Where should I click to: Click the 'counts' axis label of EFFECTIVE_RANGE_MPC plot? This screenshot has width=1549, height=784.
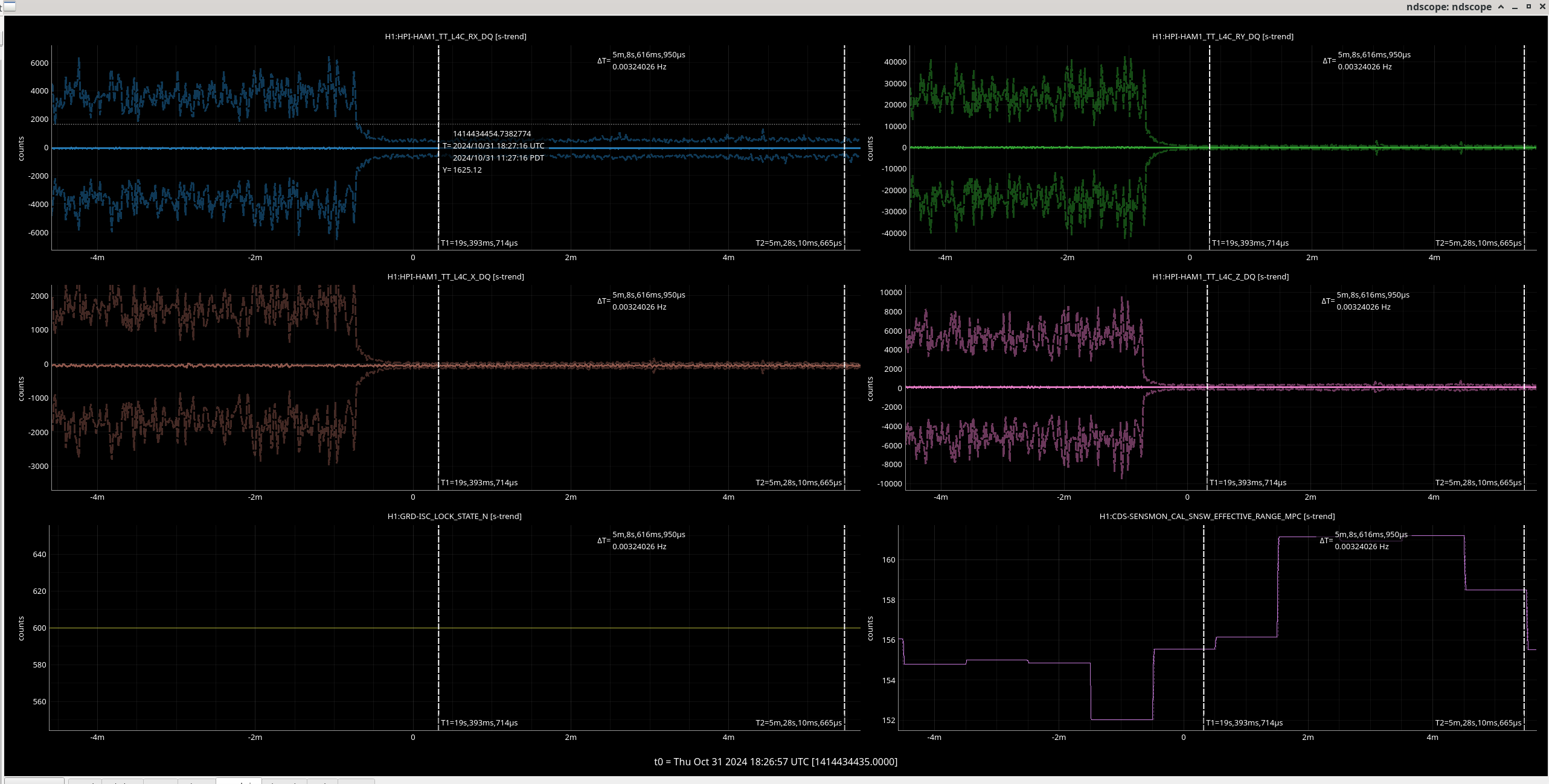pos(870,628)
